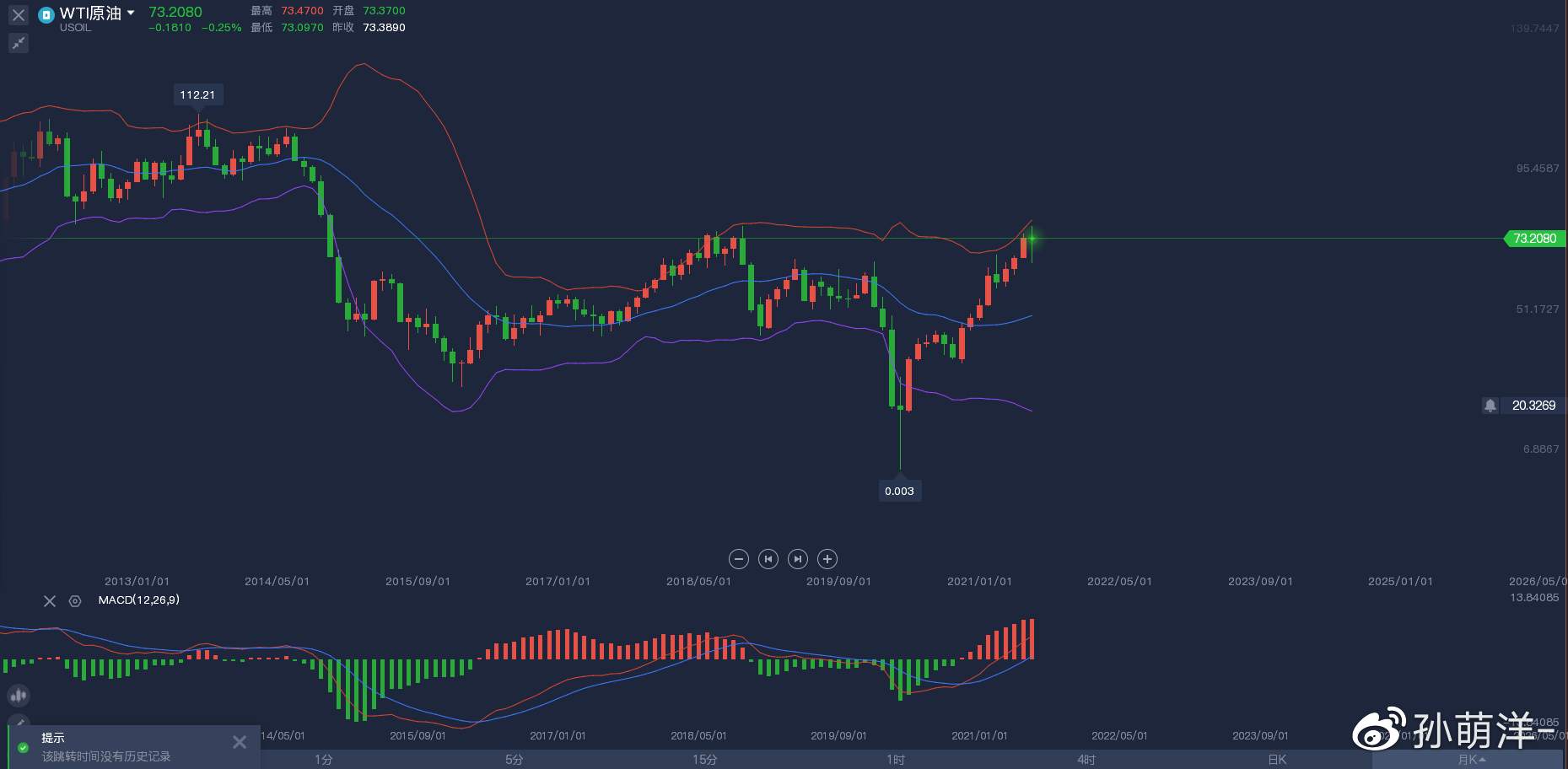Zoom out the chart with minus button
This screenshot has width=1568, height=769.
tap(738, 559)
